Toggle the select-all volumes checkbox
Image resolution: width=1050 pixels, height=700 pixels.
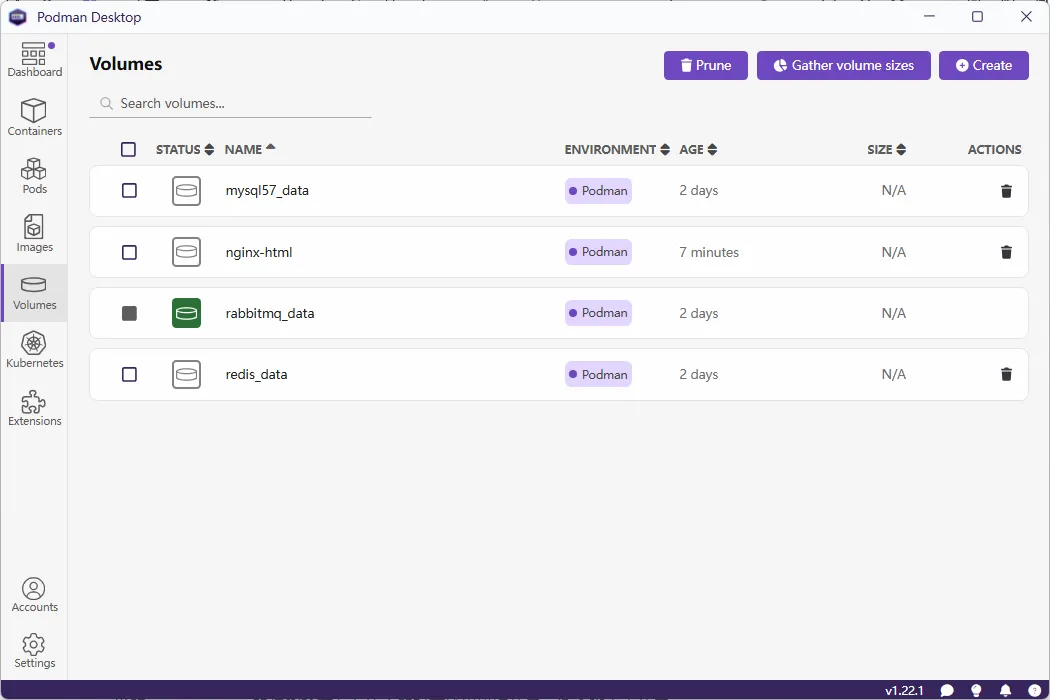[128, 149]
